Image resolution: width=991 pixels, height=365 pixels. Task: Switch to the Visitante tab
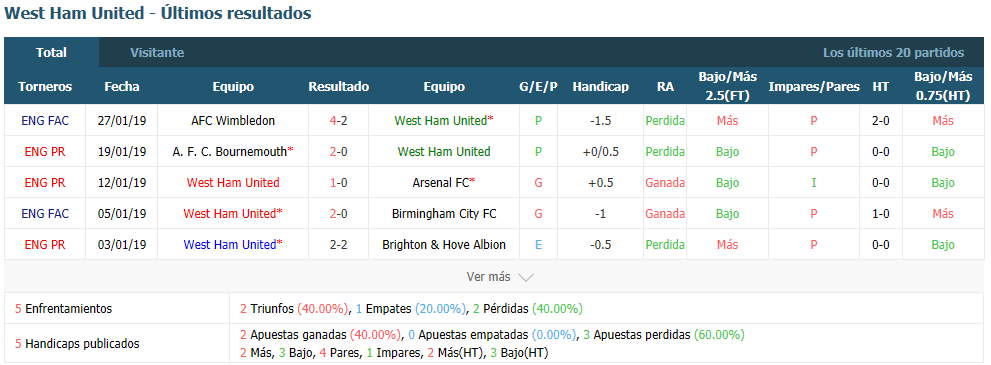click(157, 52)
